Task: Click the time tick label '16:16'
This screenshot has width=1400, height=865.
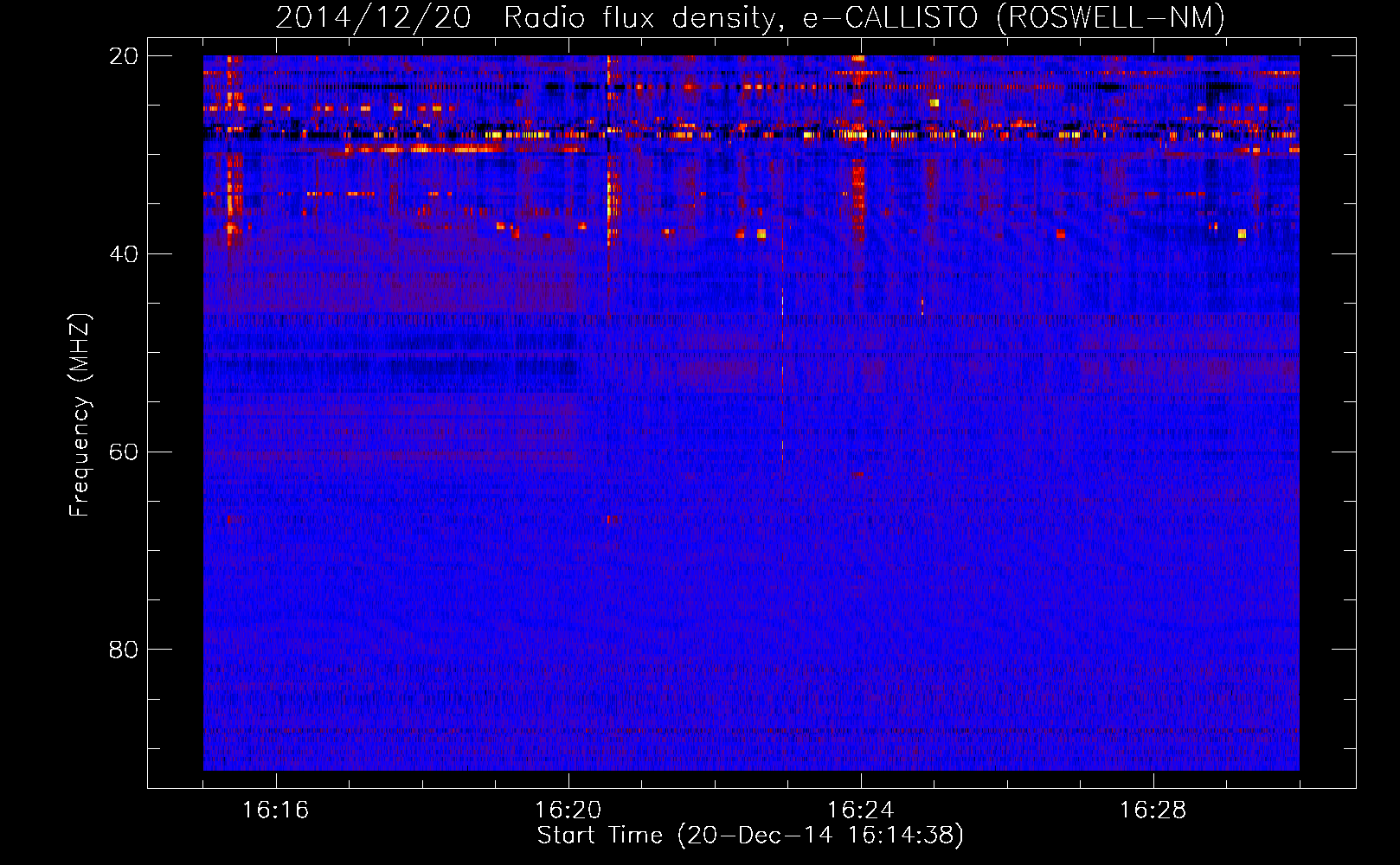Action: pos(276,811)
